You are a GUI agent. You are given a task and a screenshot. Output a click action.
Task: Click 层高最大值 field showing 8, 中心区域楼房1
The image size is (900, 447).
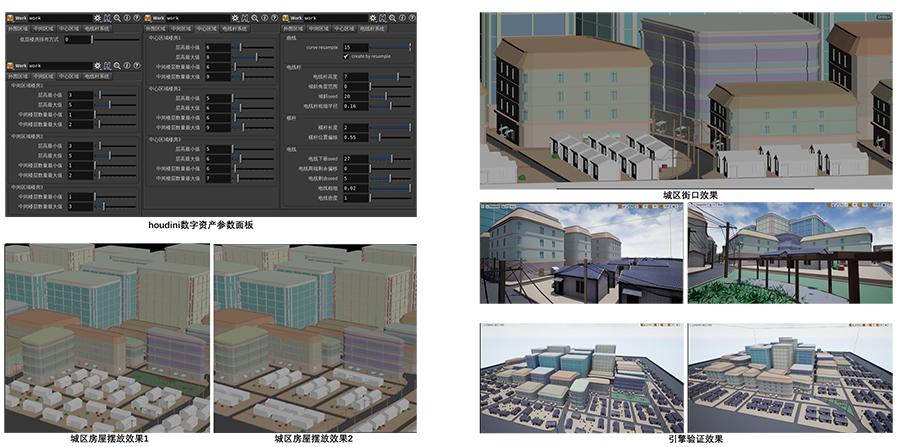218,57
